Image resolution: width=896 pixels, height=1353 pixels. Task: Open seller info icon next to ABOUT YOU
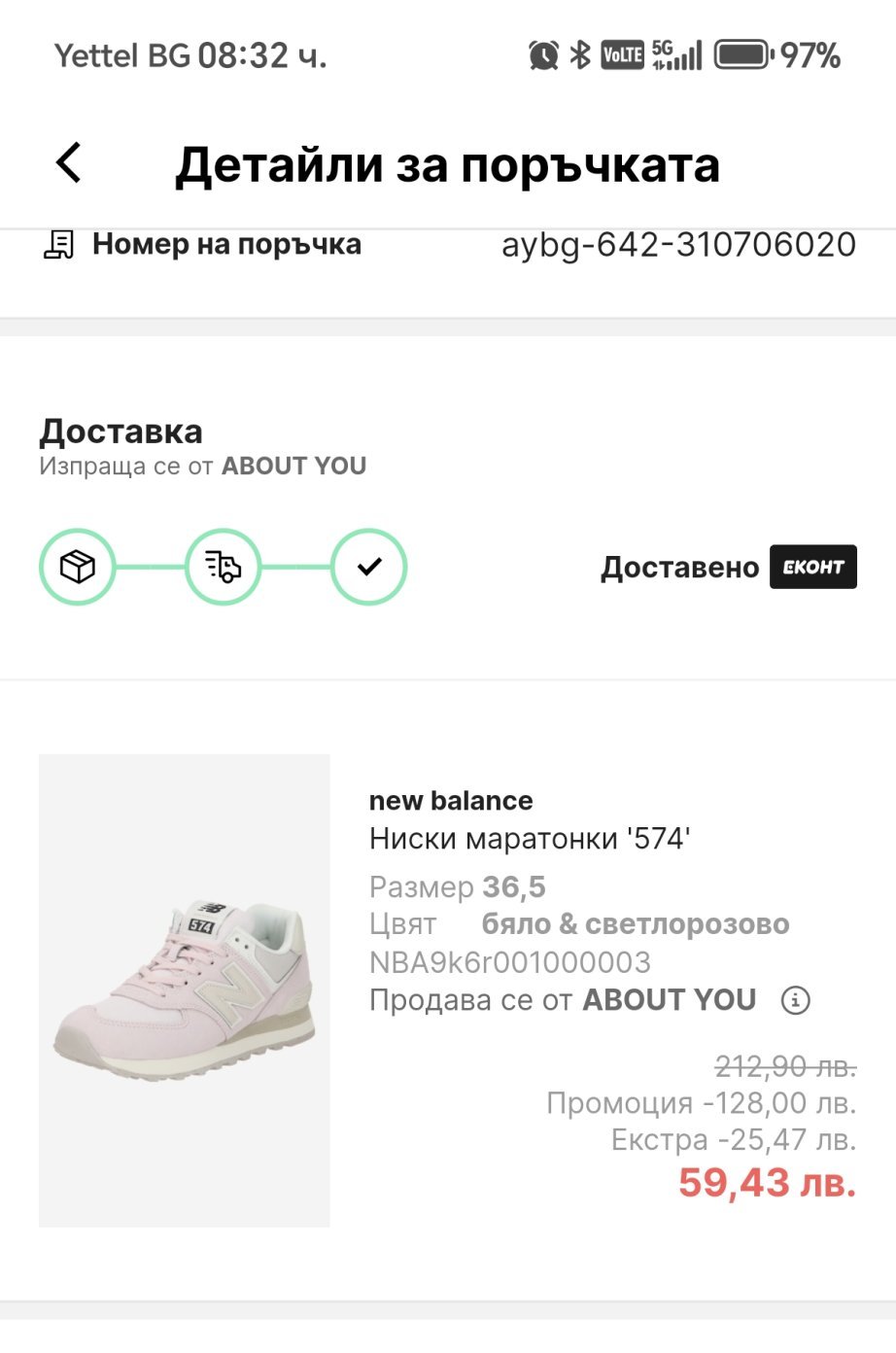coord(795,1000)
